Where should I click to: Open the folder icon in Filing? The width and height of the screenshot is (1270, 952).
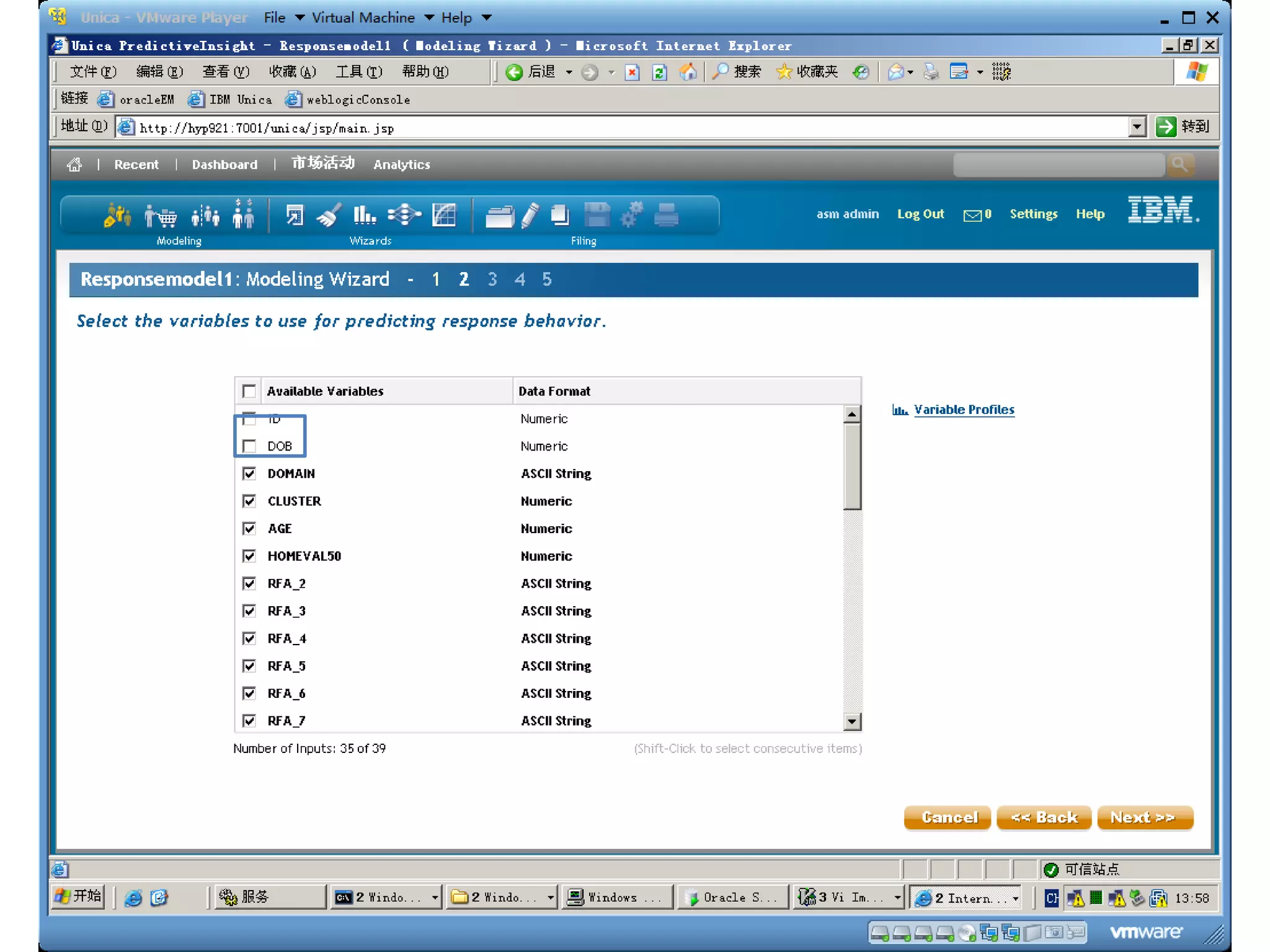499,216
